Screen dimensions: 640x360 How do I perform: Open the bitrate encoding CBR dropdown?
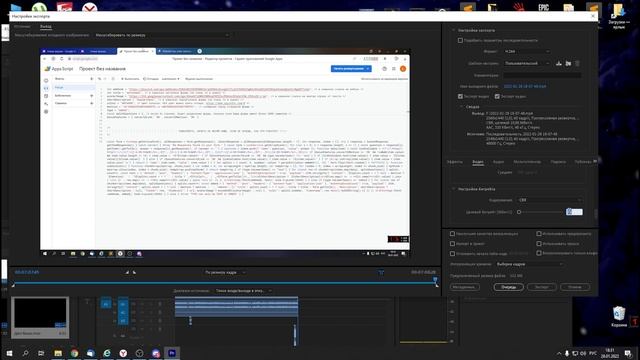549,200
